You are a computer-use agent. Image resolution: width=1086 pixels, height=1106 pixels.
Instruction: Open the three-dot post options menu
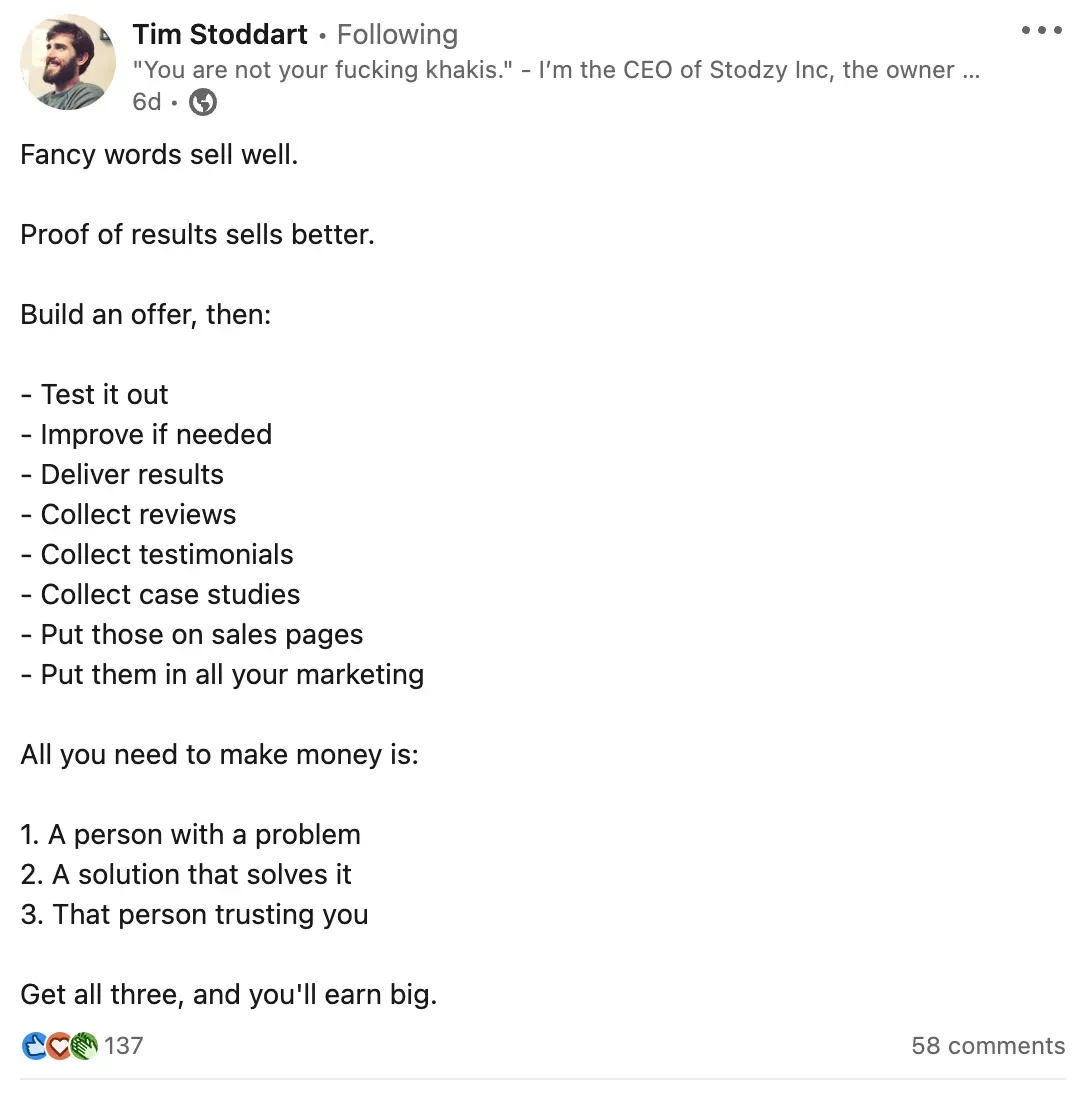(x=1041, y=31)
